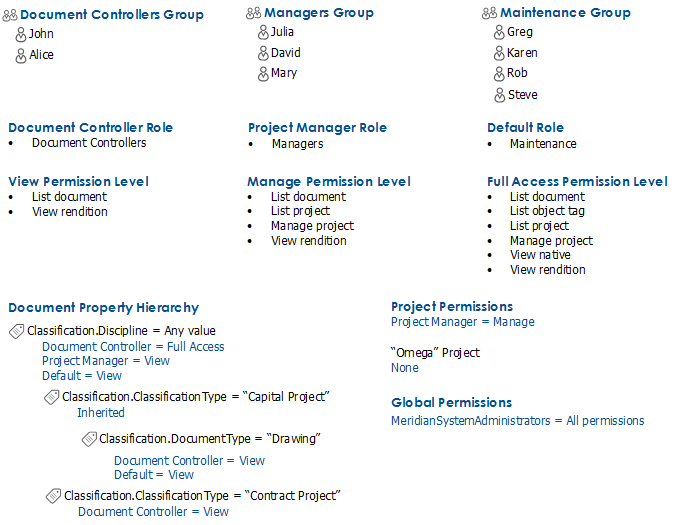The width and height of the screenshot is (674, 525).
Task: Click the user icon beside Karen
Action: 499,54
